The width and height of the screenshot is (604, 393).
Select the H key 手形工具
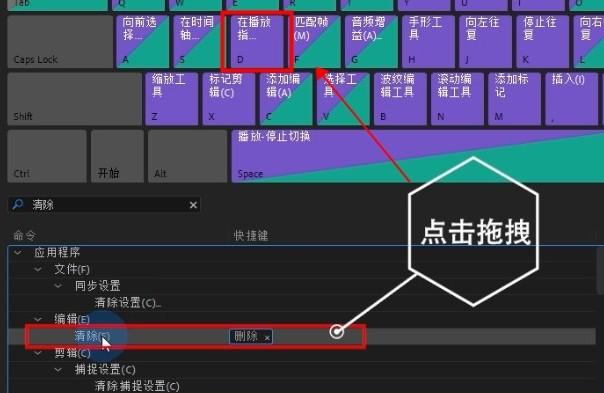[x=428, y=42]
